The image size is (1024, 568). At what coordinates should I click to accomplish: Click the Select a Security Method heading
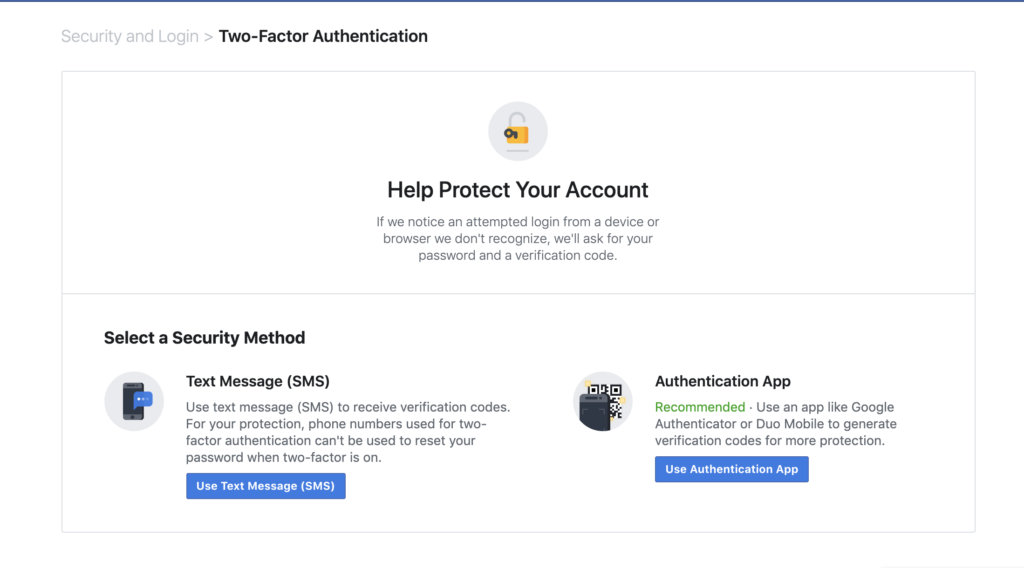pos(204,338)
